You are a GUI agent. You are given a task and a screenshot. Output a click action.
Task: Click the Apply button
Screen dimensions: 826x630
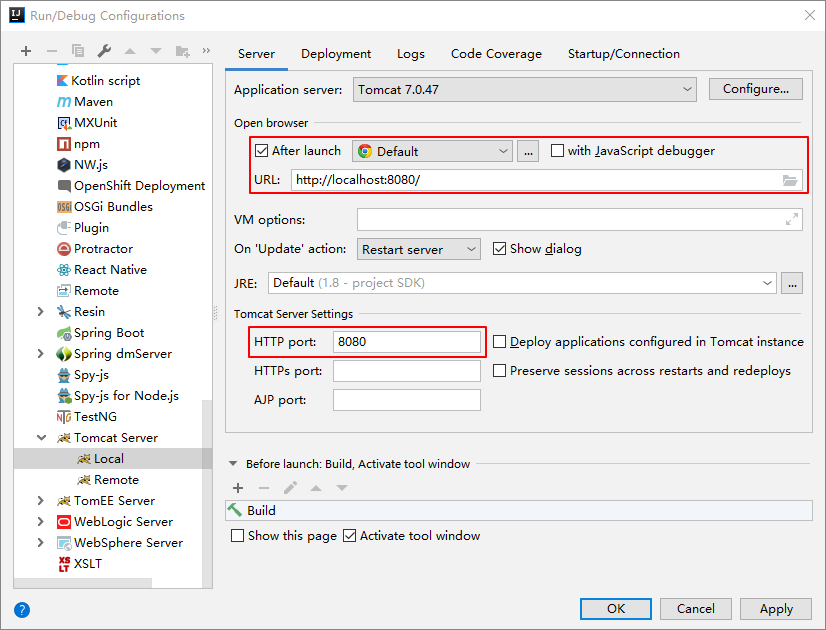pos(776,608)
